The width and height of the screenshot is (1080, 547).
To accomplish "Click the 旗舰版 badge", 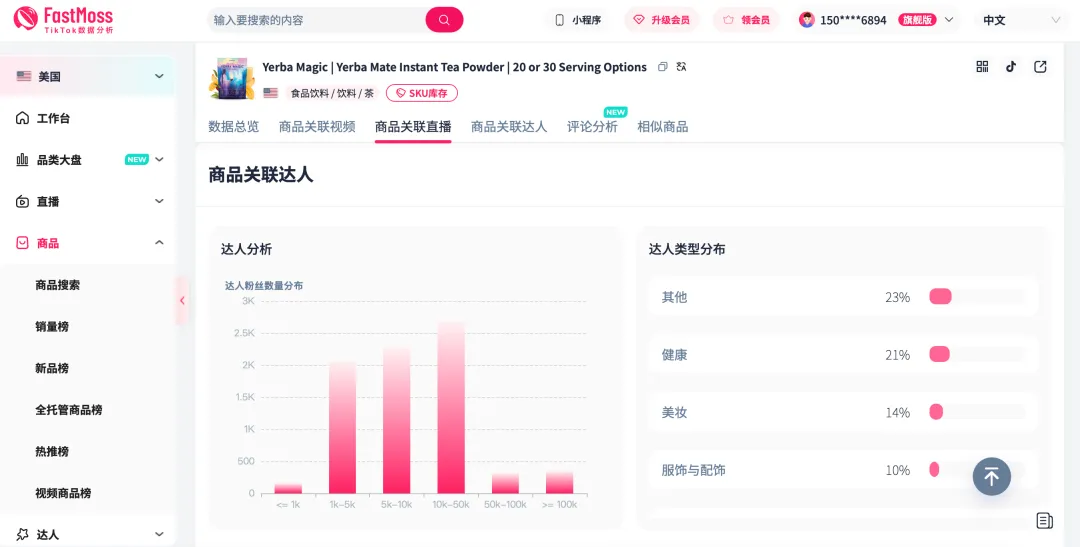I will pos(917,20).
